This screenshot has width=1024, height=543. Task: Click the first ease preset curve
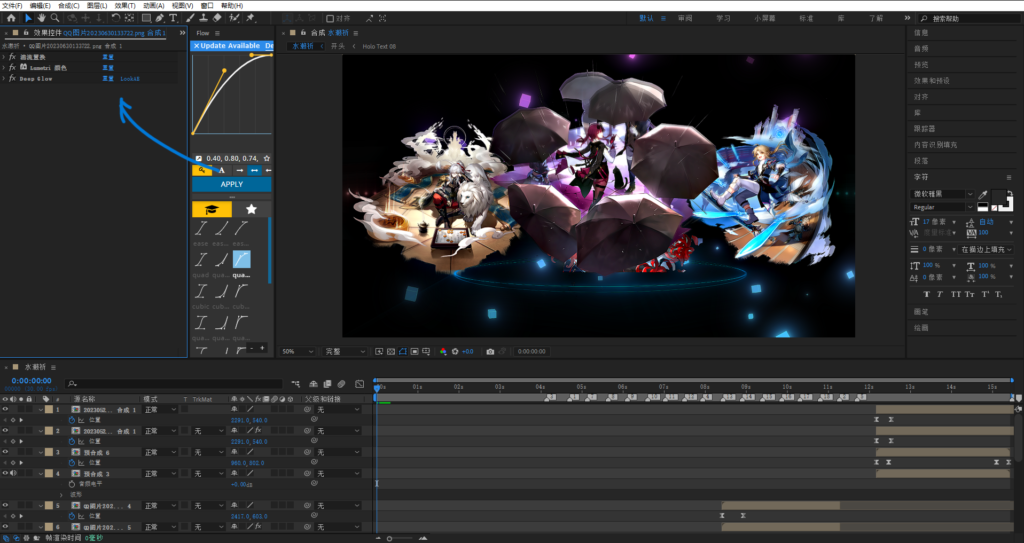[201, 228]
